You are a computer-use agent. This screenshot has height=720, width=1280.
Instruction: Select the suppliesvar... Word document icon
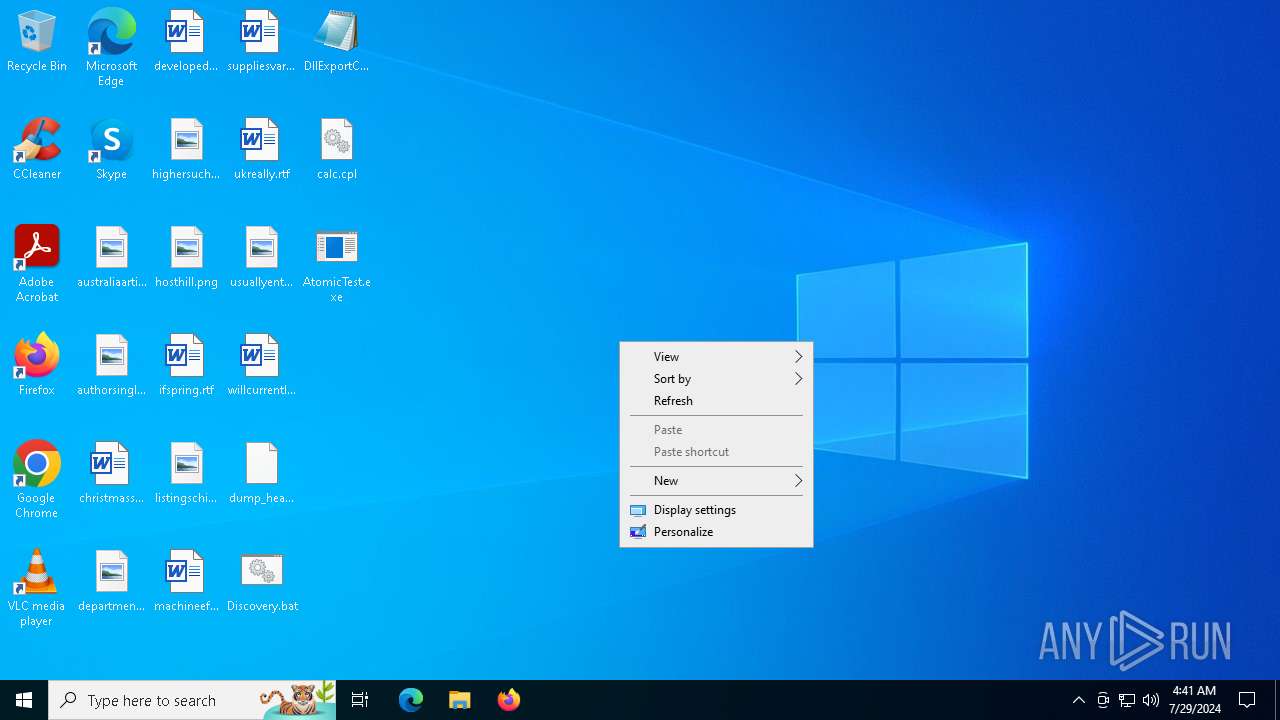click(261, 42)
